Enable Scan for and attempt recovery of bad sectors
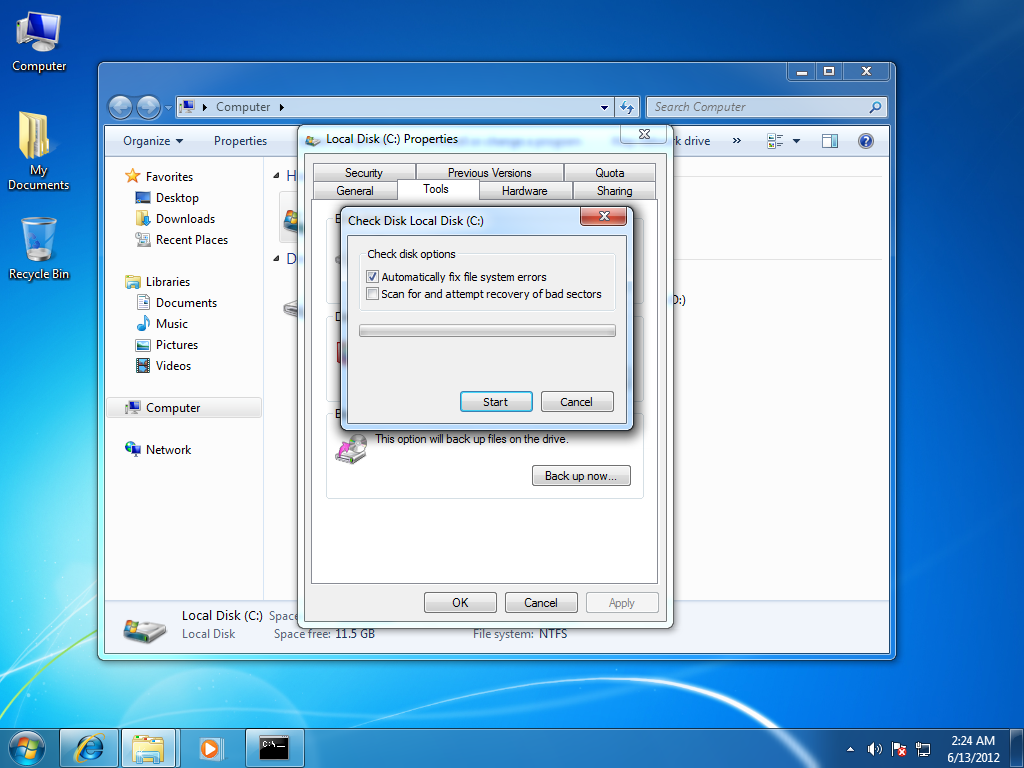This screenshot has height=768, width=1024. [372, 293]
